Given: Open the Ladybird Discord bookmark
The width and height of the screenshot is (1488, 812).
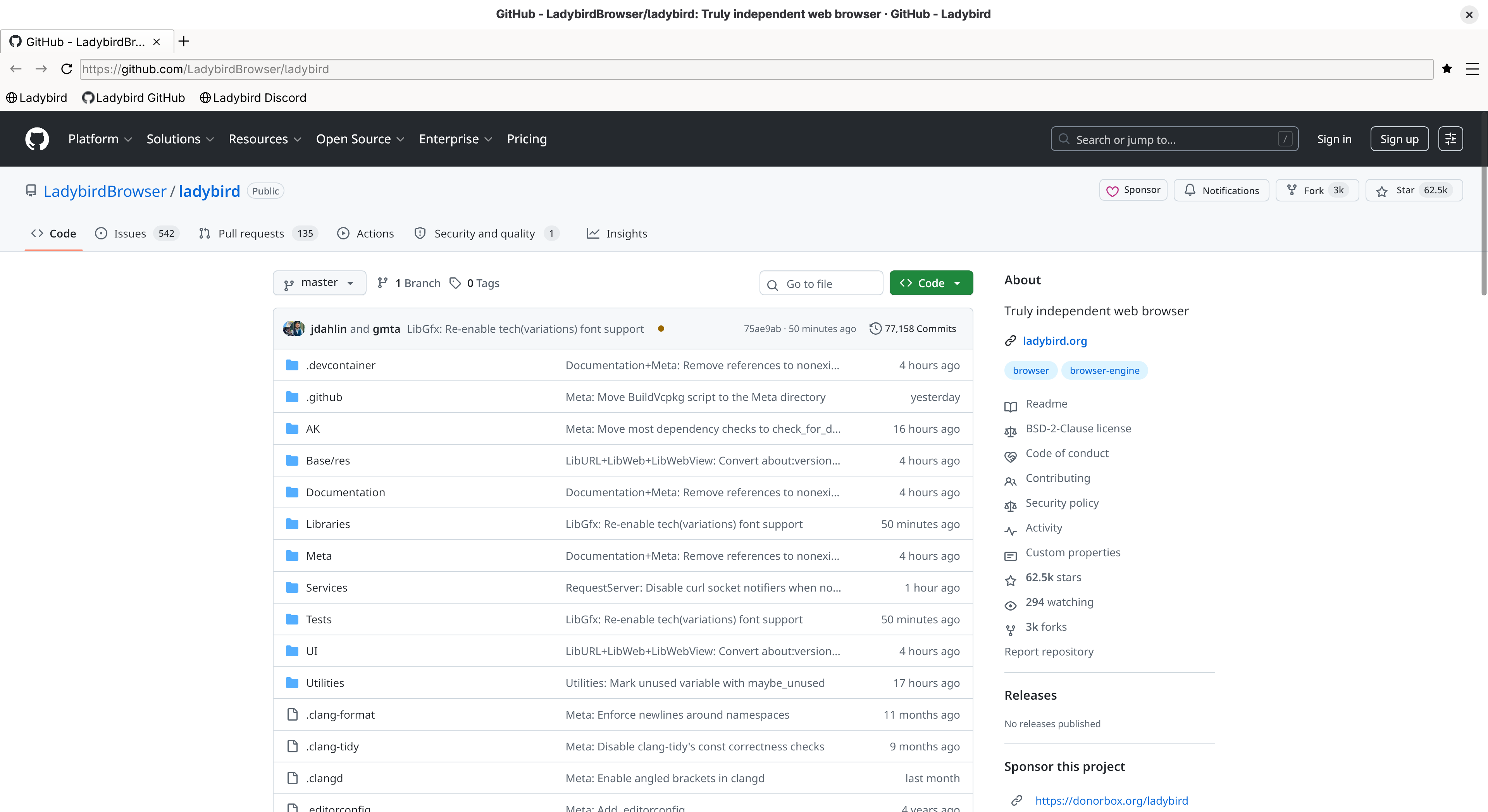Looking at the screenshot, I should (253, 98).
